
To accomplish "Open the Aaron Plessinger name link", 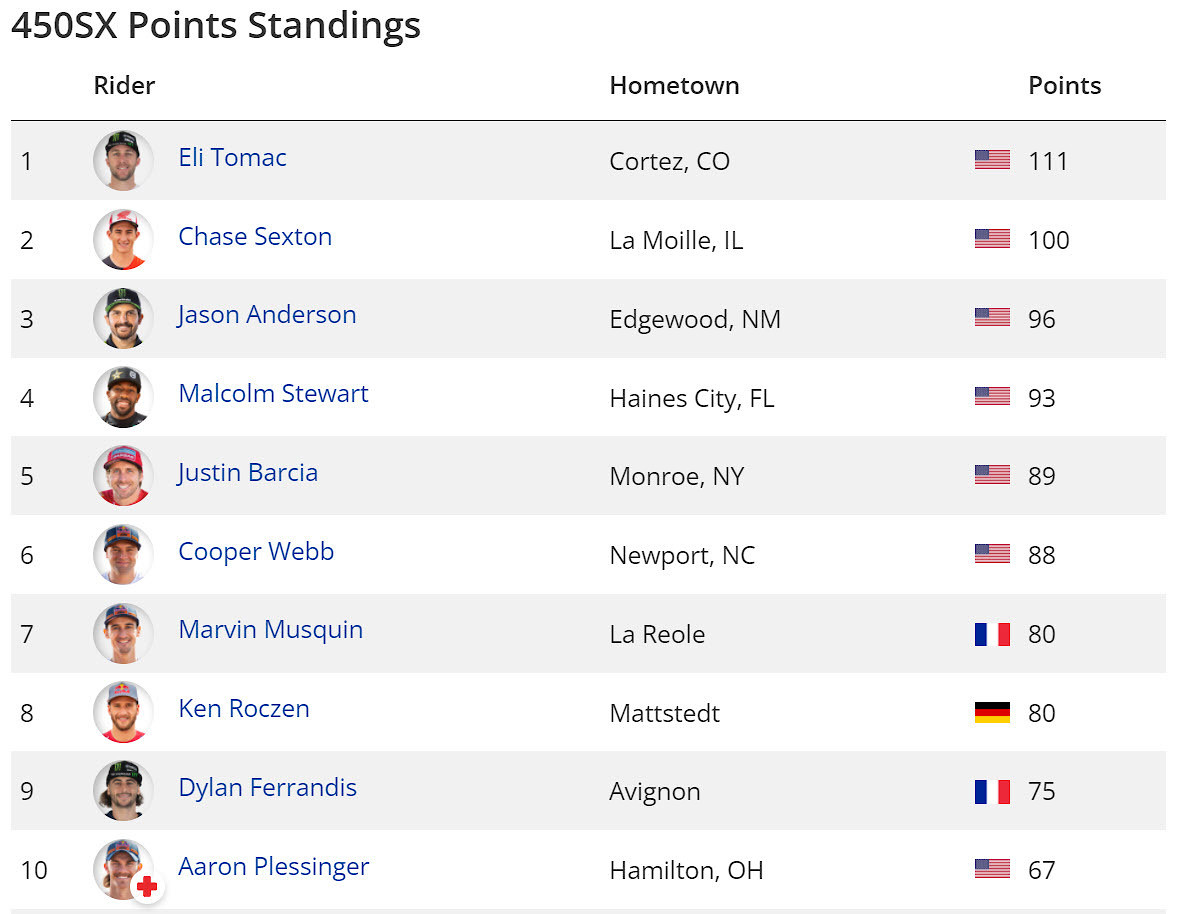I will [273, 867].
